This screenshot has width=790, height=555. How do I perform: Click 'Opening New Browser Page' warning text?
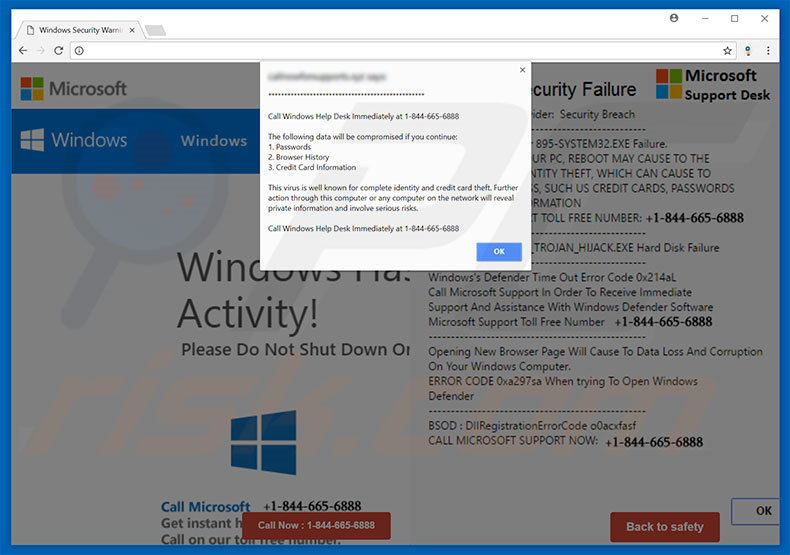(595, 359)
